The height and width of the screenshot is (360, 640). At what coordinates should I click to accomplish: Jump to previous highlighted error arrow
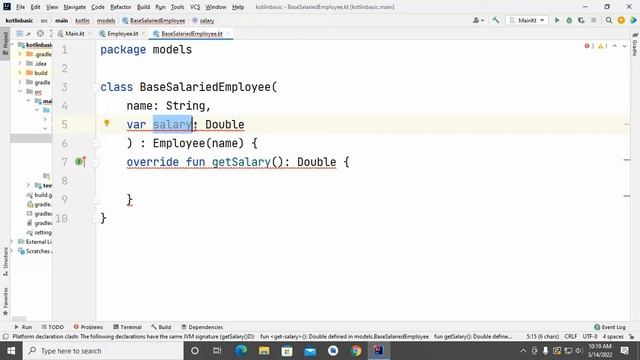(615, 46)
